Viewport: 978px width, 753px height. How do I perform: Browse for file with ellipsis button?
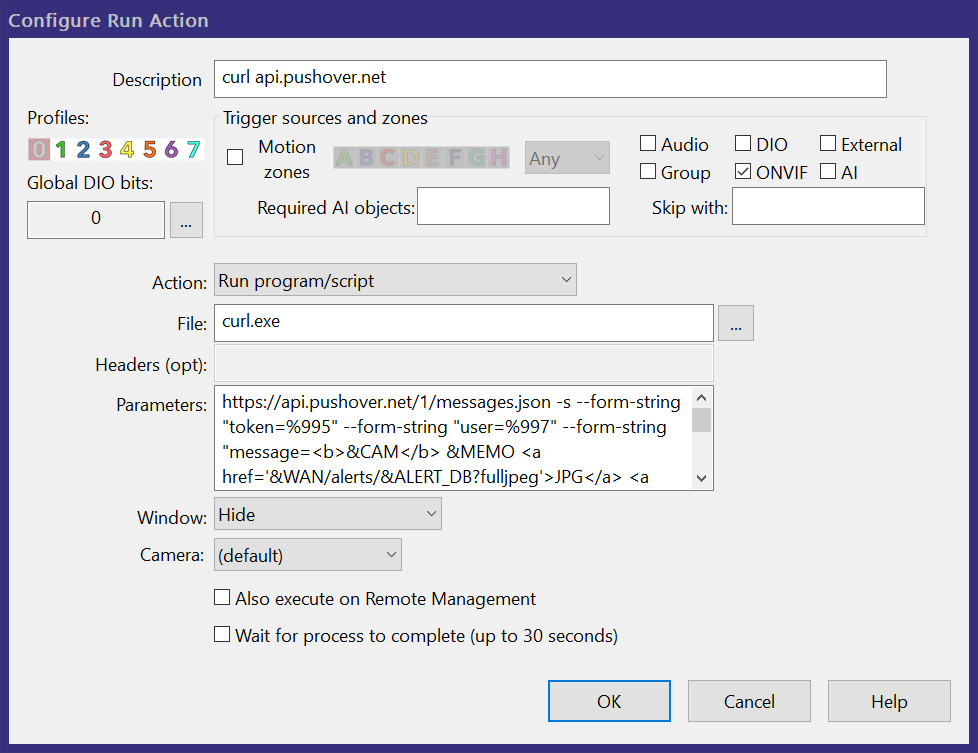click(735, 324)
